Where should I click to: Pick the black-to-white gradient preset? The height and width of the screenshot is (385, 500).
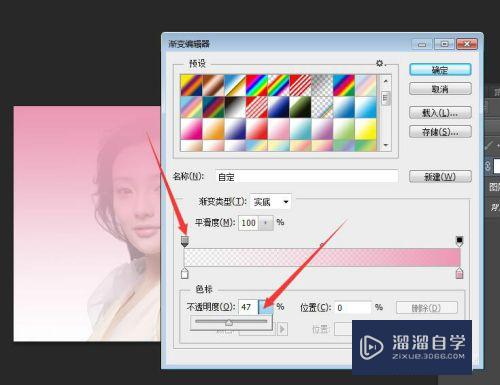[235, 107]
